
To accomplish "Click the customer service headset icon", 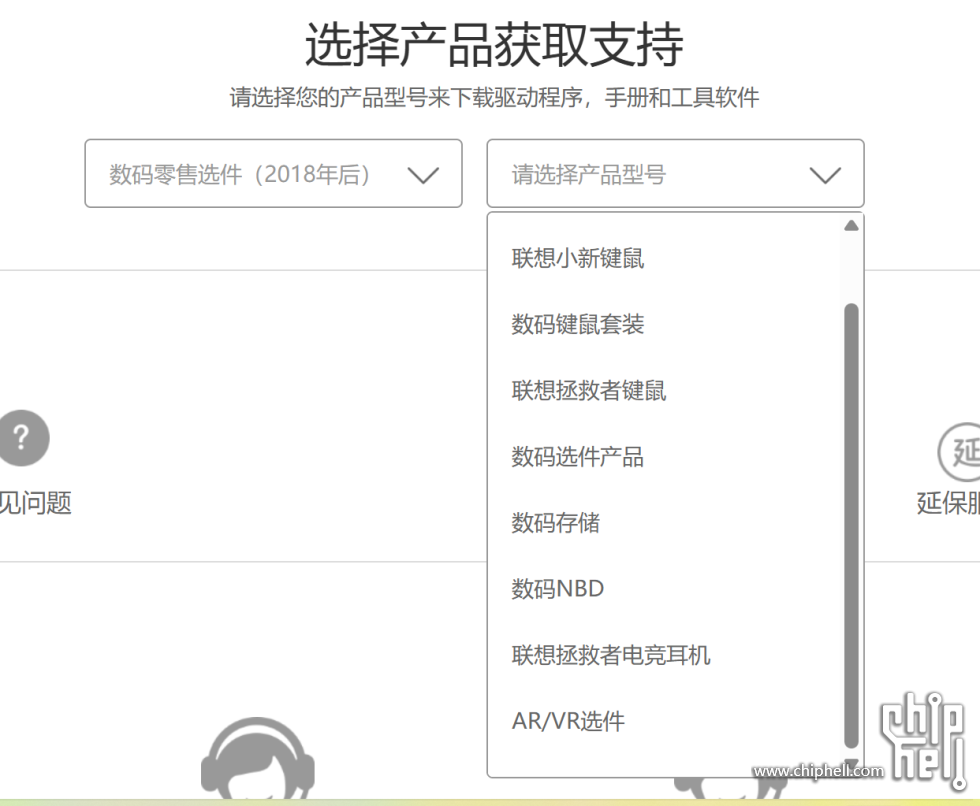I will pyautogui.click(x=258, y=759).
